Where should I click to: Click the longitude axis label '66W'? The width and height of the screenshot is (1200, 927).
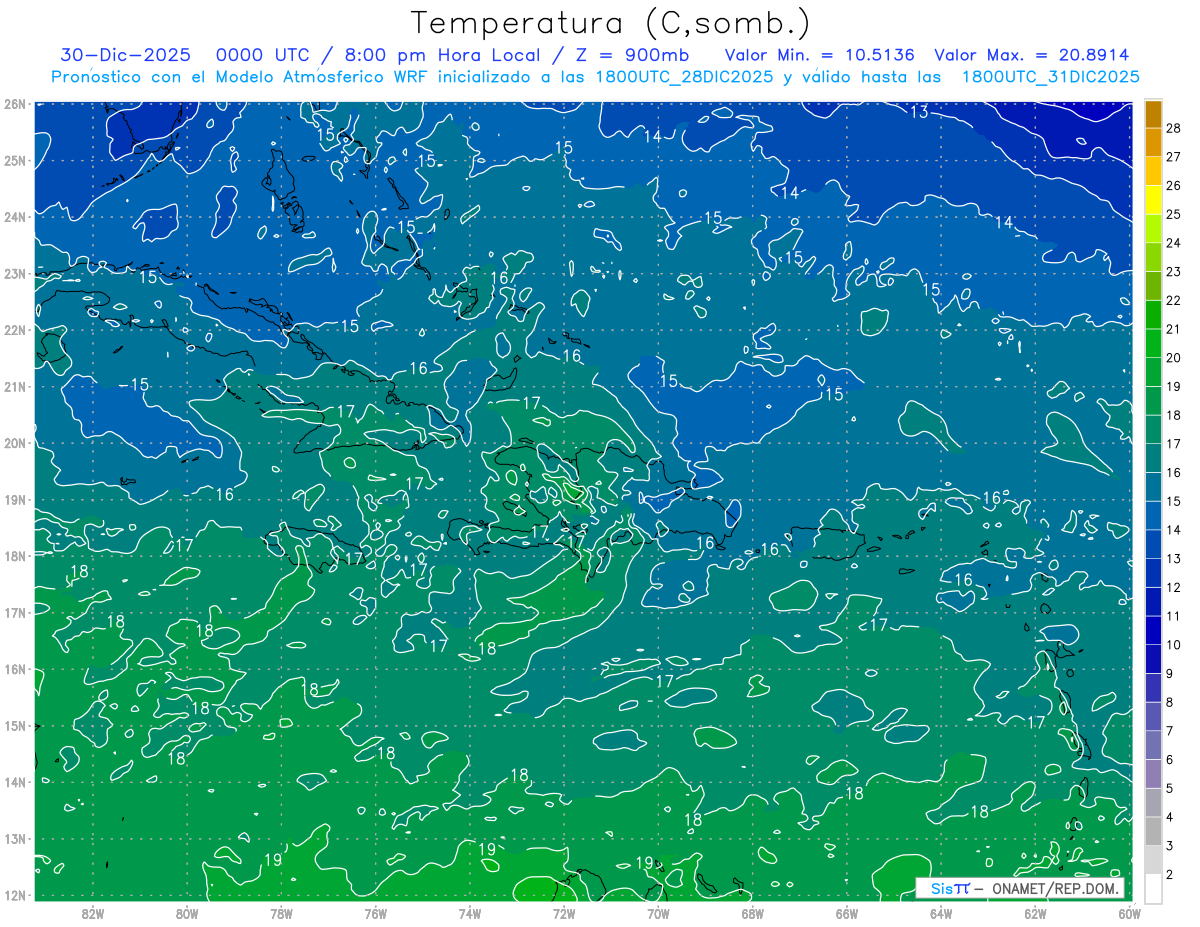coord(846,914)
